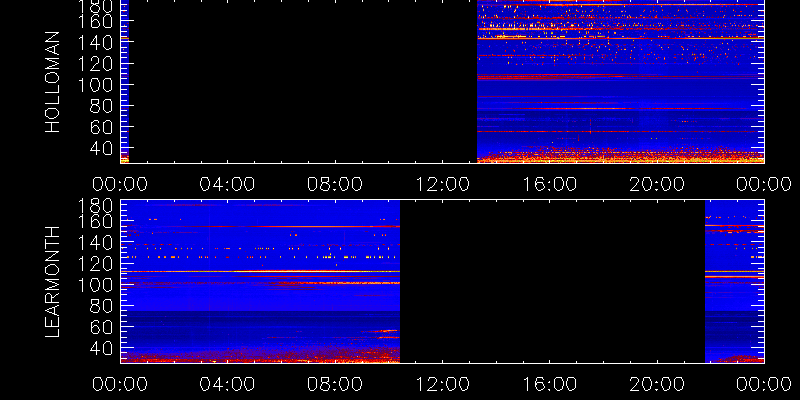Click the 140 tick on LEARMONTH axis
Viewport: 800px width, 400px height.
(x=95, y=243)
